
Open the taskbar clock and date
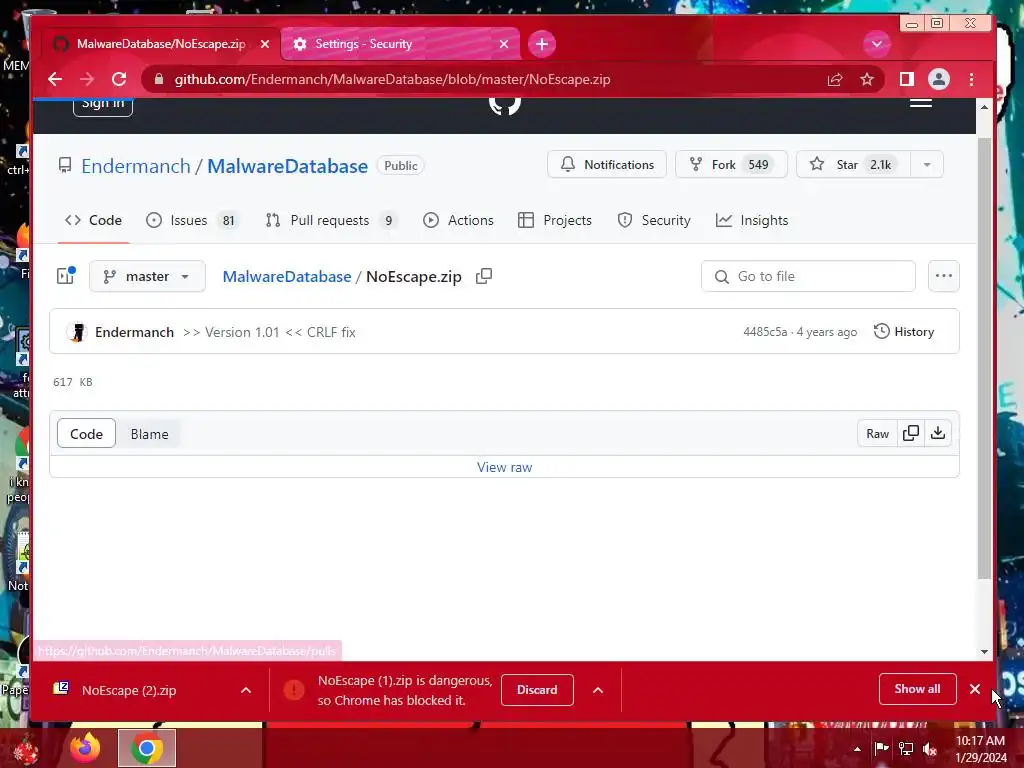point(981,749)
